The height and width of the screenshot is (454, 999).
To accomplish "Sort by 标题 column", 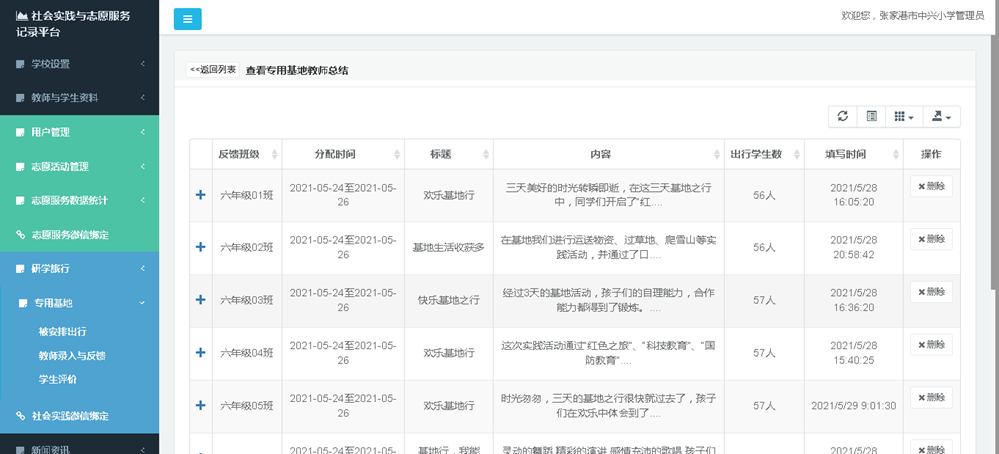I will [x=449, y=154].
